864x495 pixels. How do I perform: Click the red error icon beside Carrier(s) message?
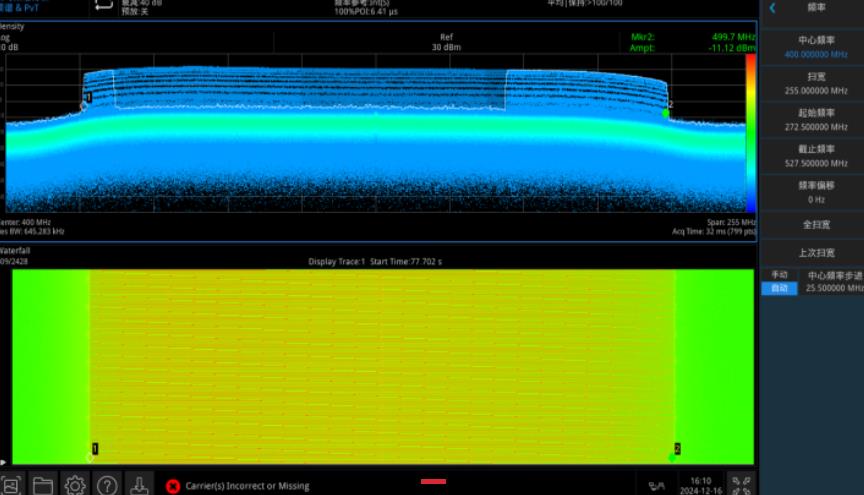point(173,485)
